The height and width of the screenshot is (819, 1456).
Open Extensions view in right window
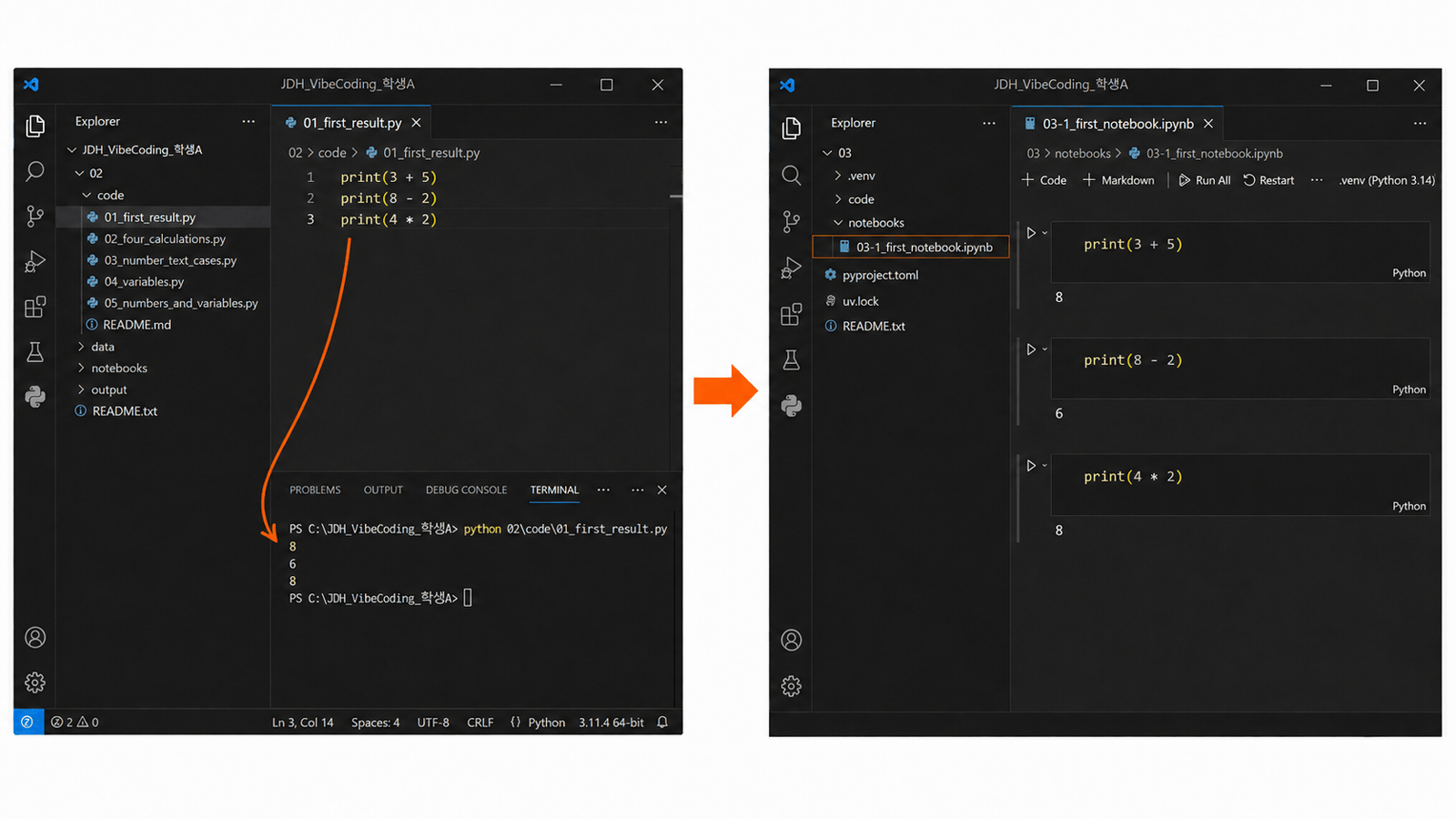tap(792, 314)
